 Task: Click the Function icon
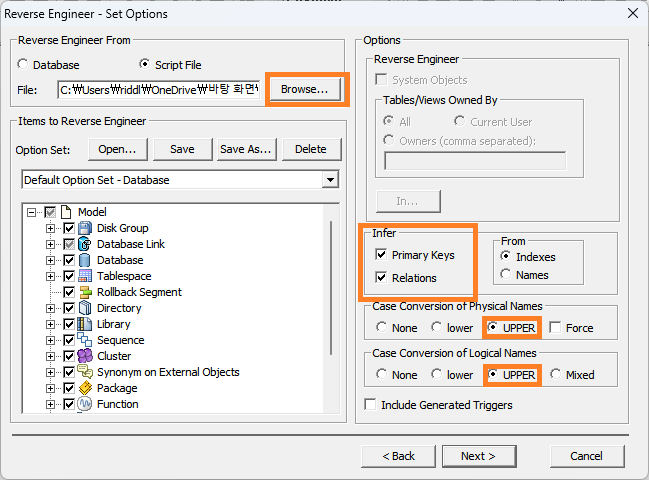point(85,404)
